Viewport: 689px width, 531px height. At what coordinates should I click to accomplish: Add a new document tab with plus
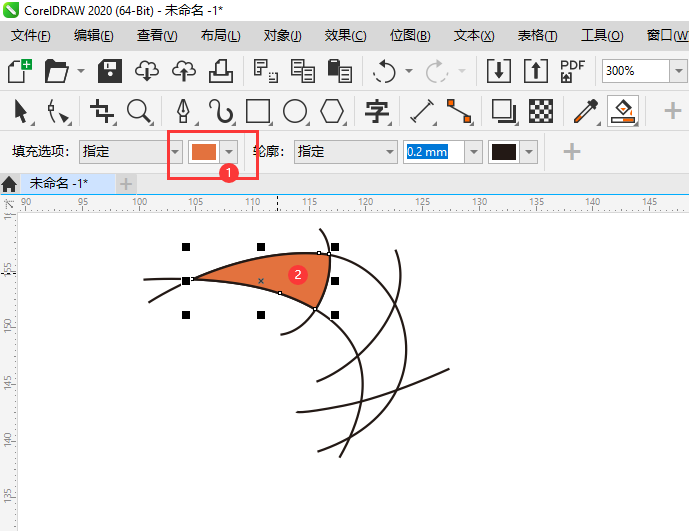click(x=126, y=184)
